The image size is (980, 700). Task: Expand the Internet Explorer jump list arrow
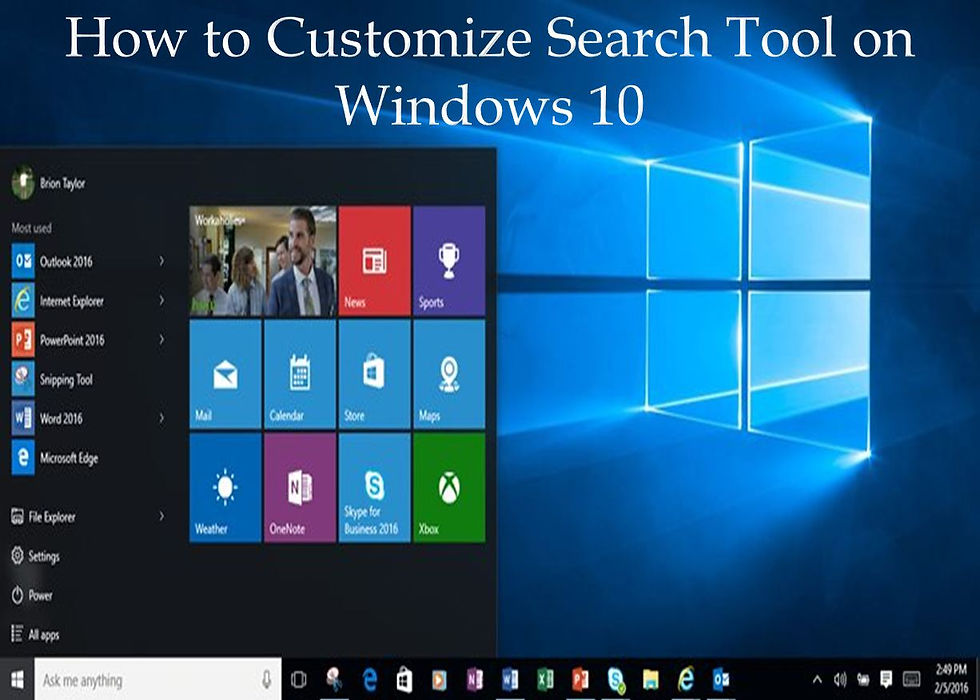coord(161,300)
